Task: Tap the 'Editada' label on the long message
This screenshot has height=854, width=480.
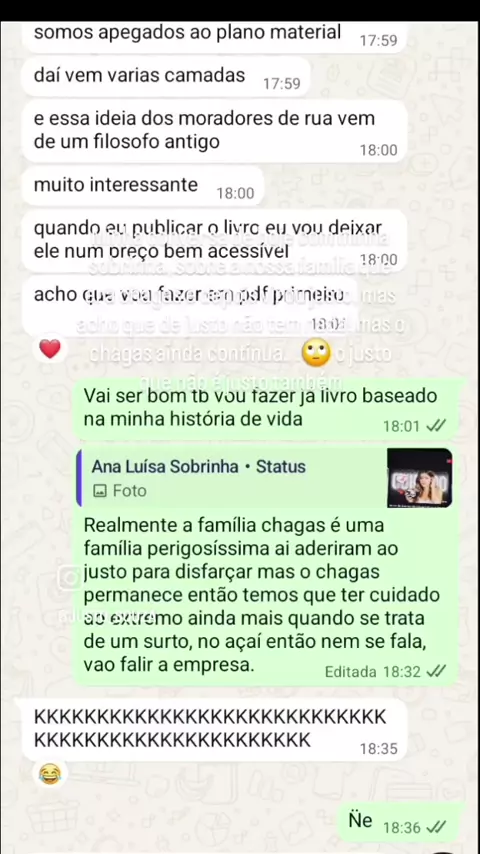Action: (x=350, y=672)
